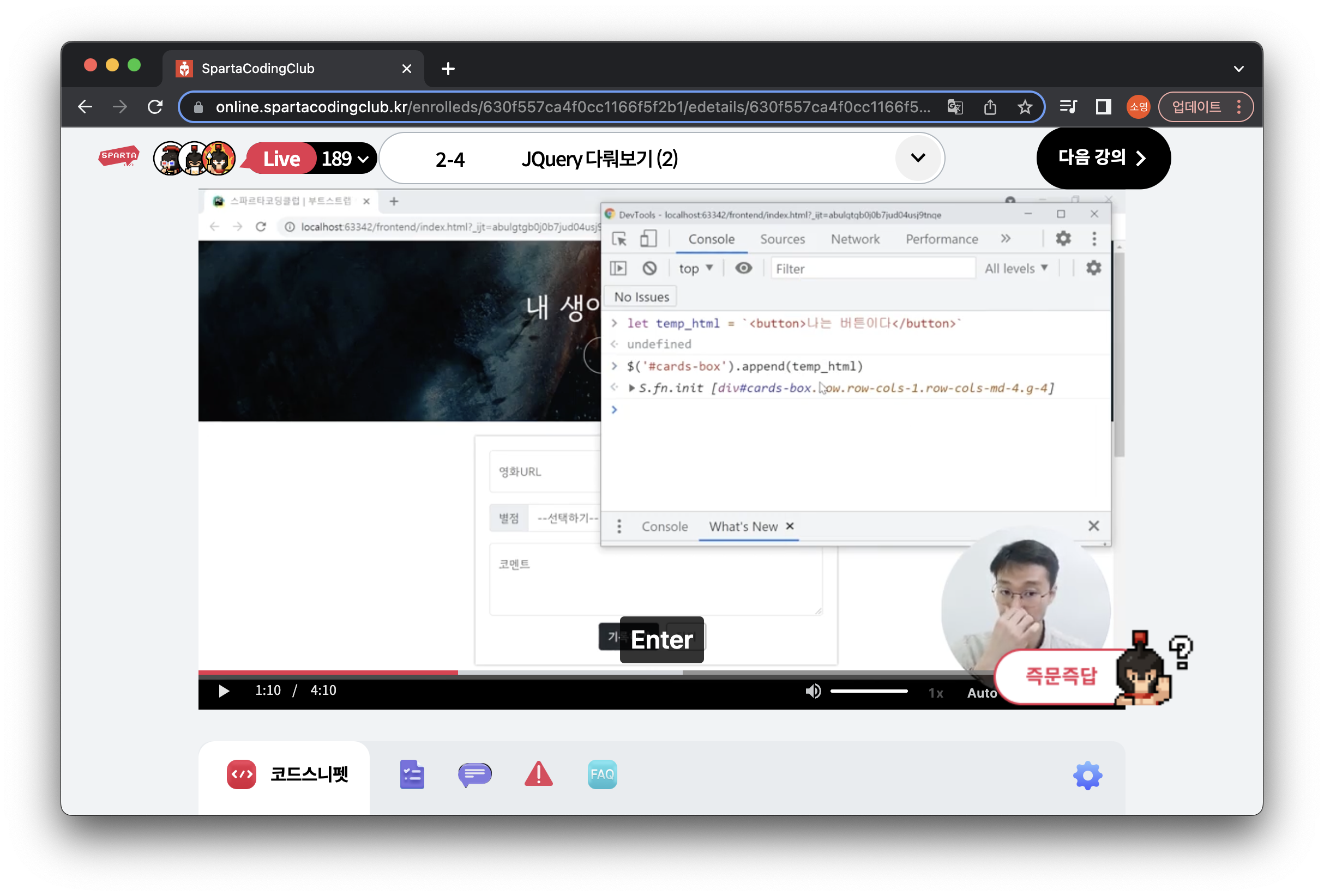
Task: Close the DevTools drawer
Action: click(x=1093, y=526)
